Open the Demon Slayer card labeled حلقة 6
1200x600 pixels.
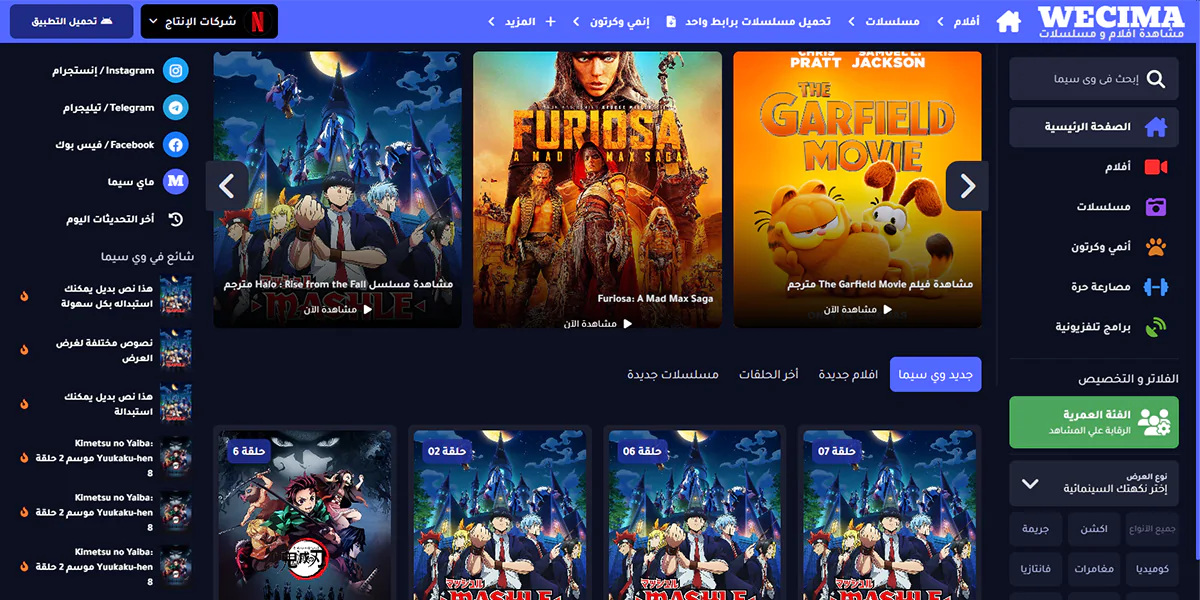tap(305, 515)
